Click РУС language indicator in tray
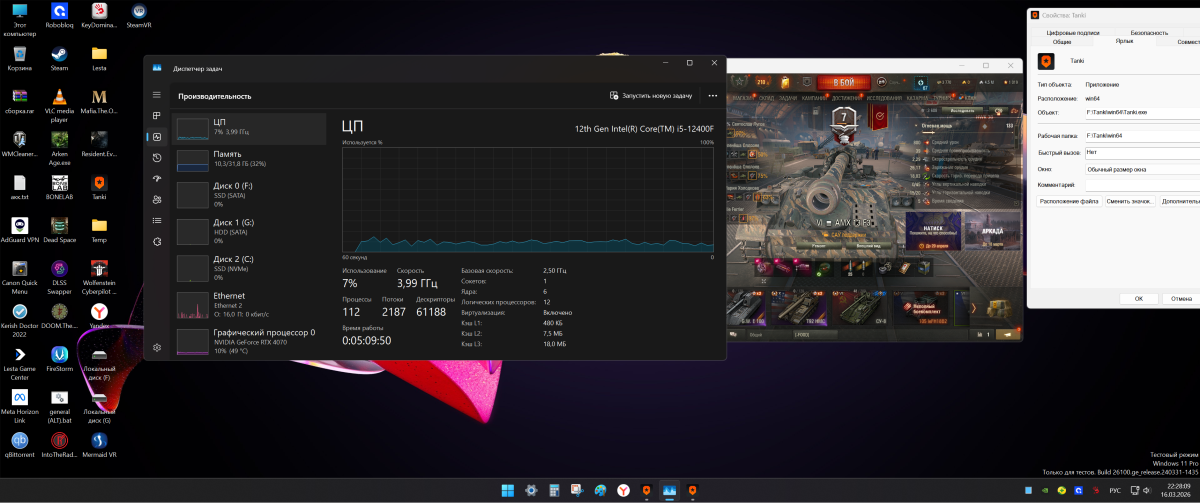 pos(1116,490)
